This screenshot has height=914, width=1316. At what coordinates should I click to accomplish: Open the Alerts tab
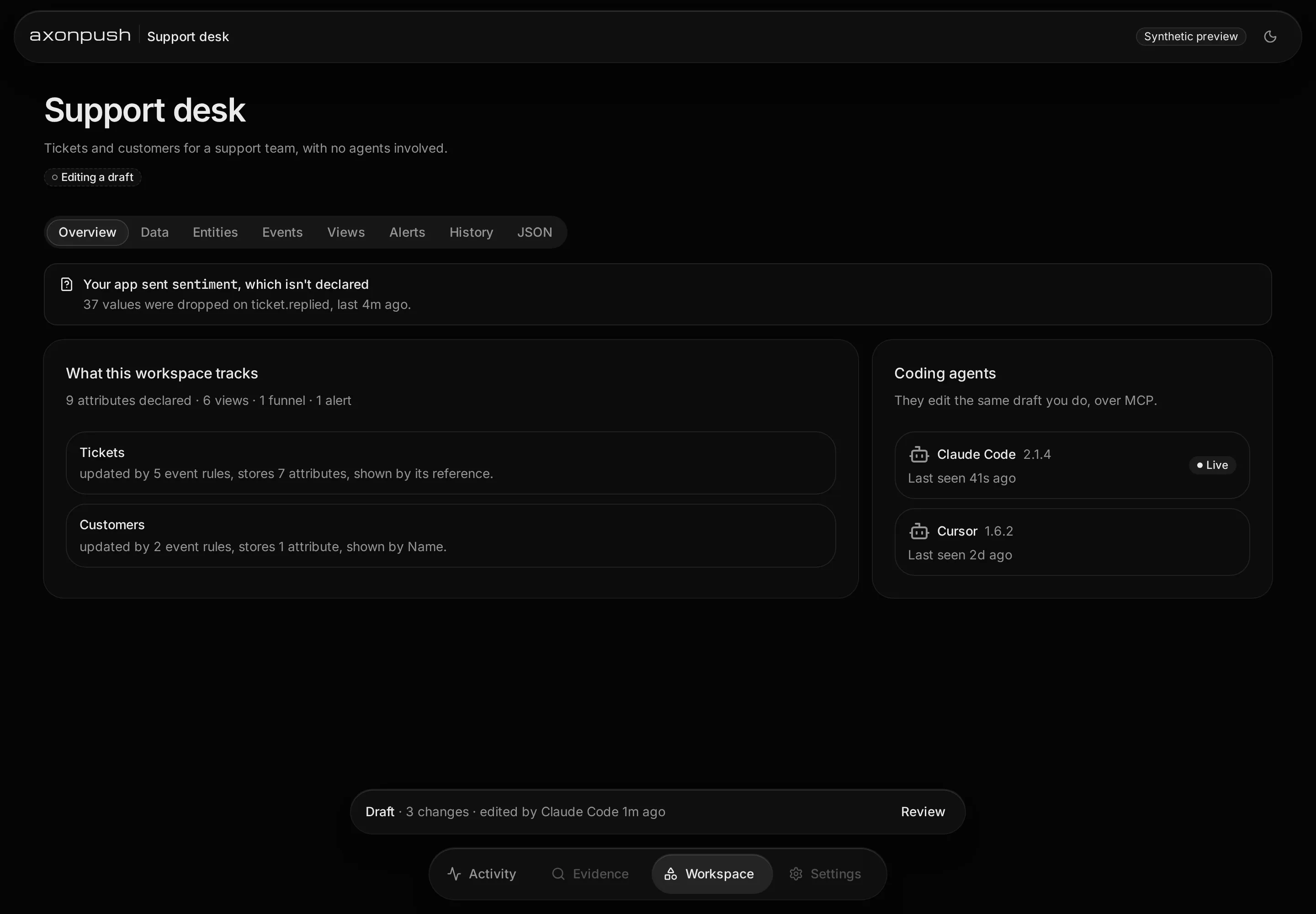(407, 232)
